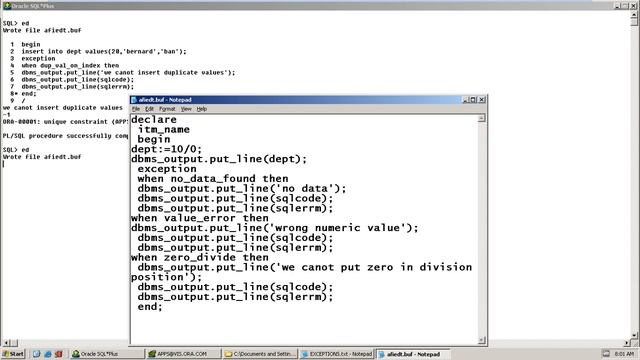Image resolution: width=640 pixels, height=360 pixels.
Task: Open the Help menu in Notepad
Action: point(202,109)
